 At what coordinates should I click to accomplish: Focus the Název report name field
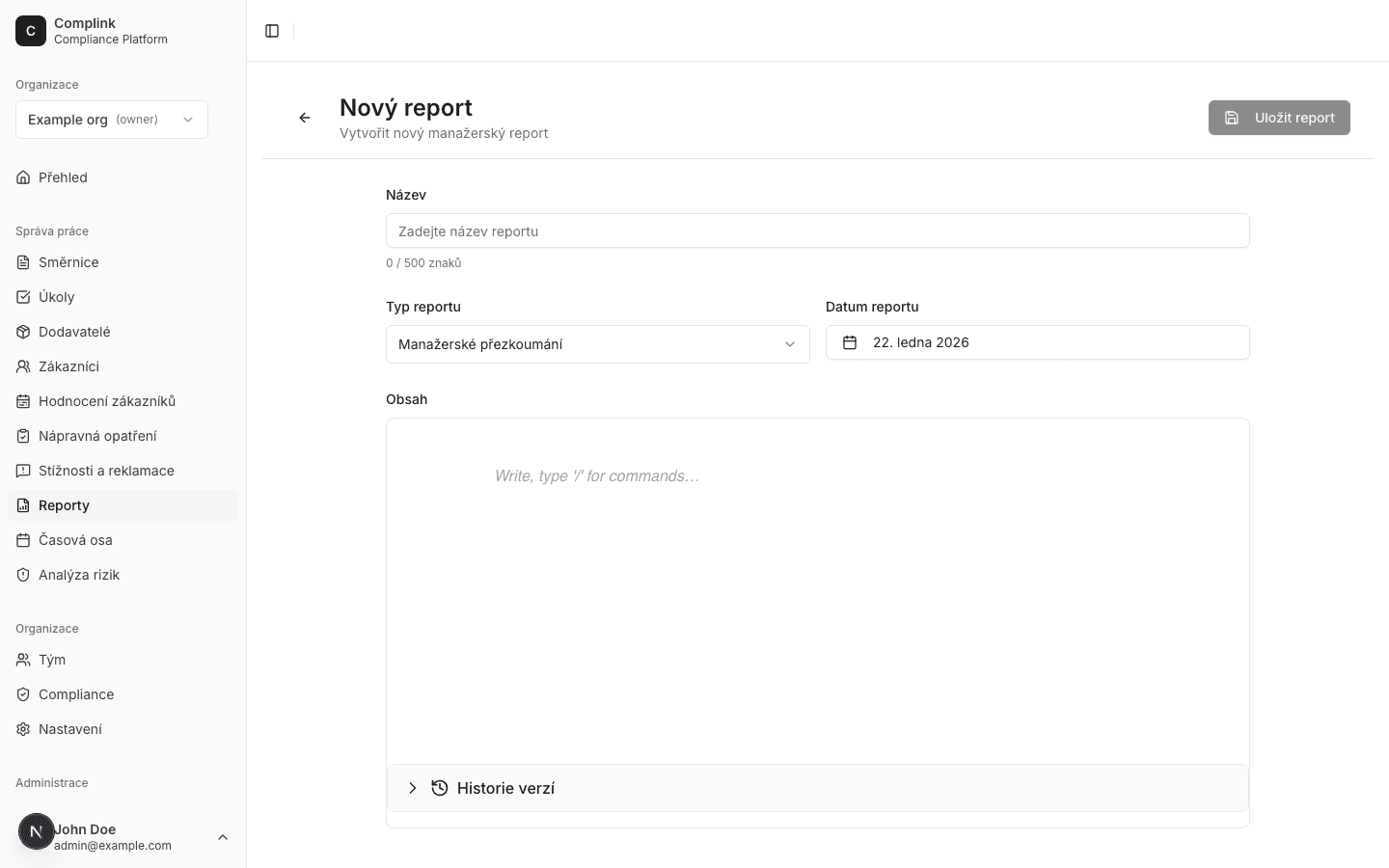coord(817,231)
